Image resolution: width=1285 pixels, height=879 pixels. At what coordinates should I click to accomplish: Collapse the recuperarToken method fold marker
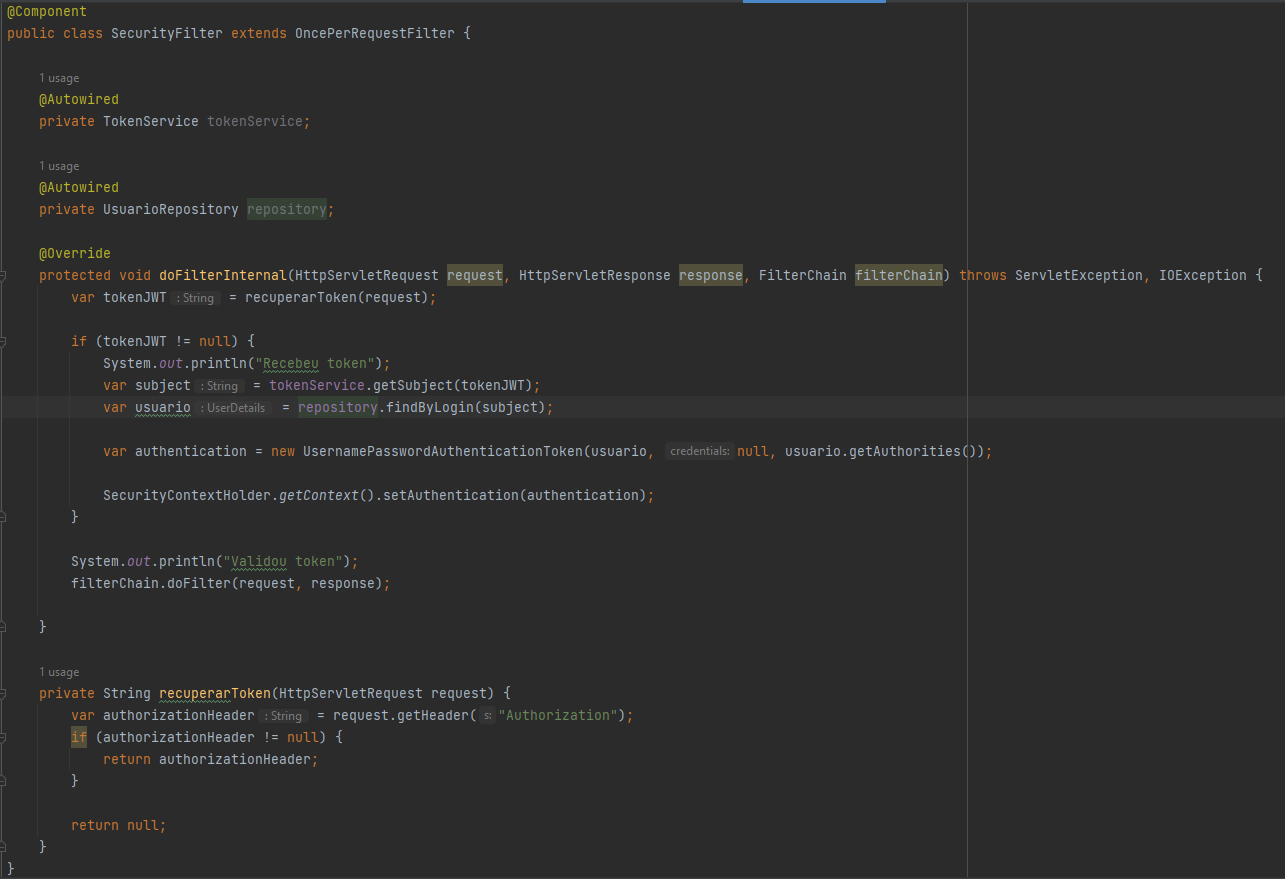click(x=3, y=693)
